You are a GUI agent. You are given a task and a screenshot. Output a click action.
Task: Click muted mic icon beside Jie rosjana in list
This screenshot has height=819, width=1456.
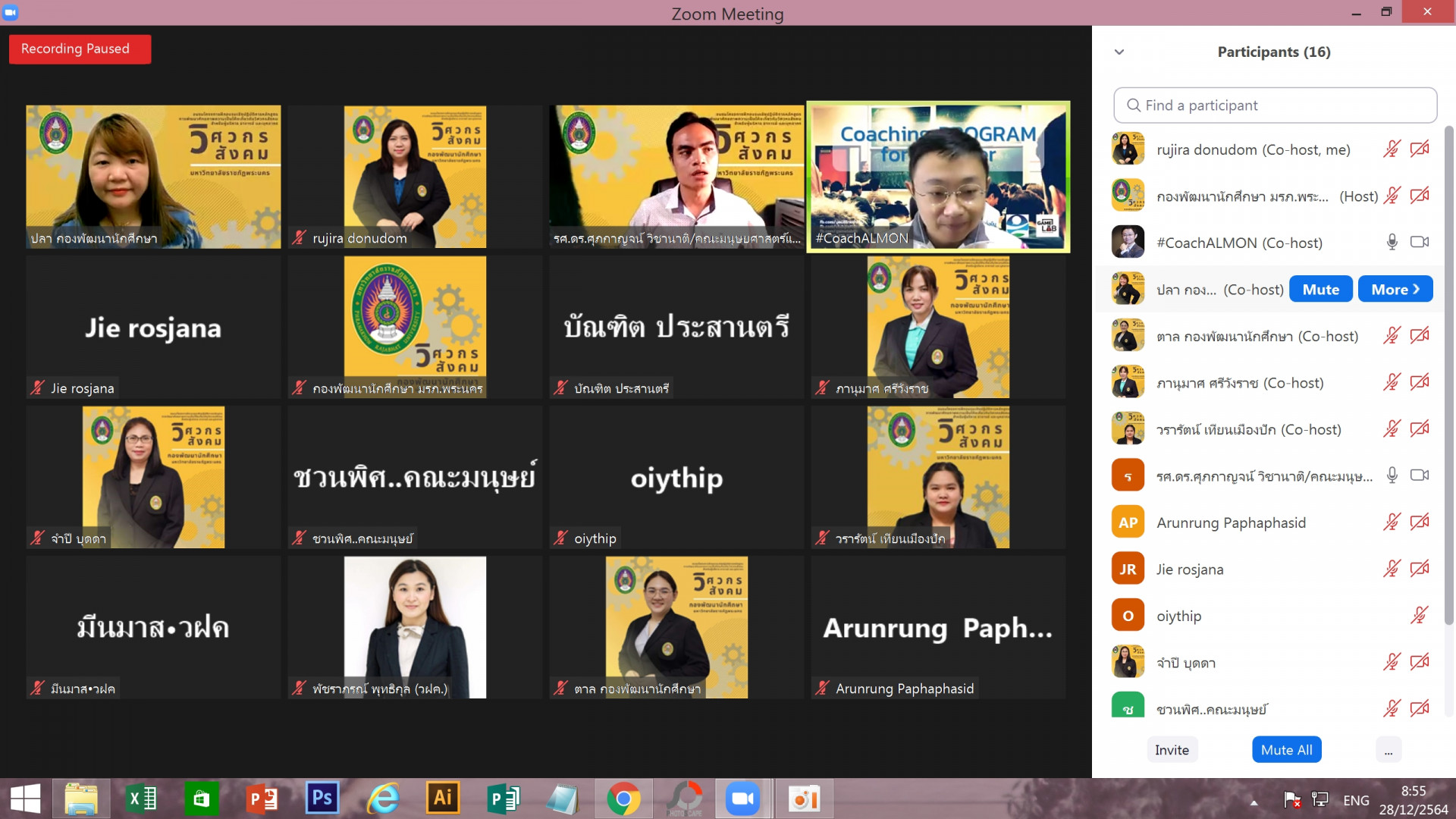tap(1392, 569)
